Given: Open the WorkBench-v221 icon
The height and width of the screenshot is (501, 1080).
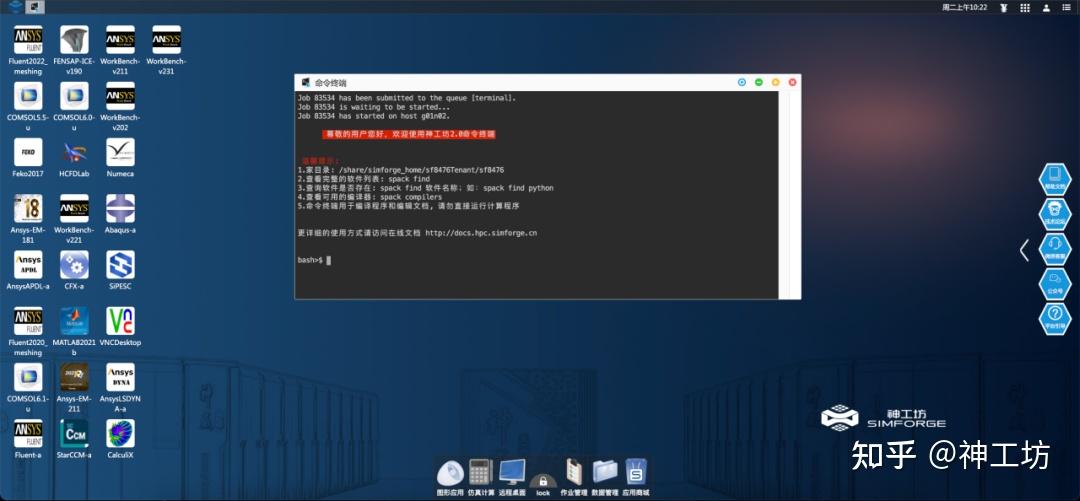Looking at the screenshot, I should click(74, 208).
